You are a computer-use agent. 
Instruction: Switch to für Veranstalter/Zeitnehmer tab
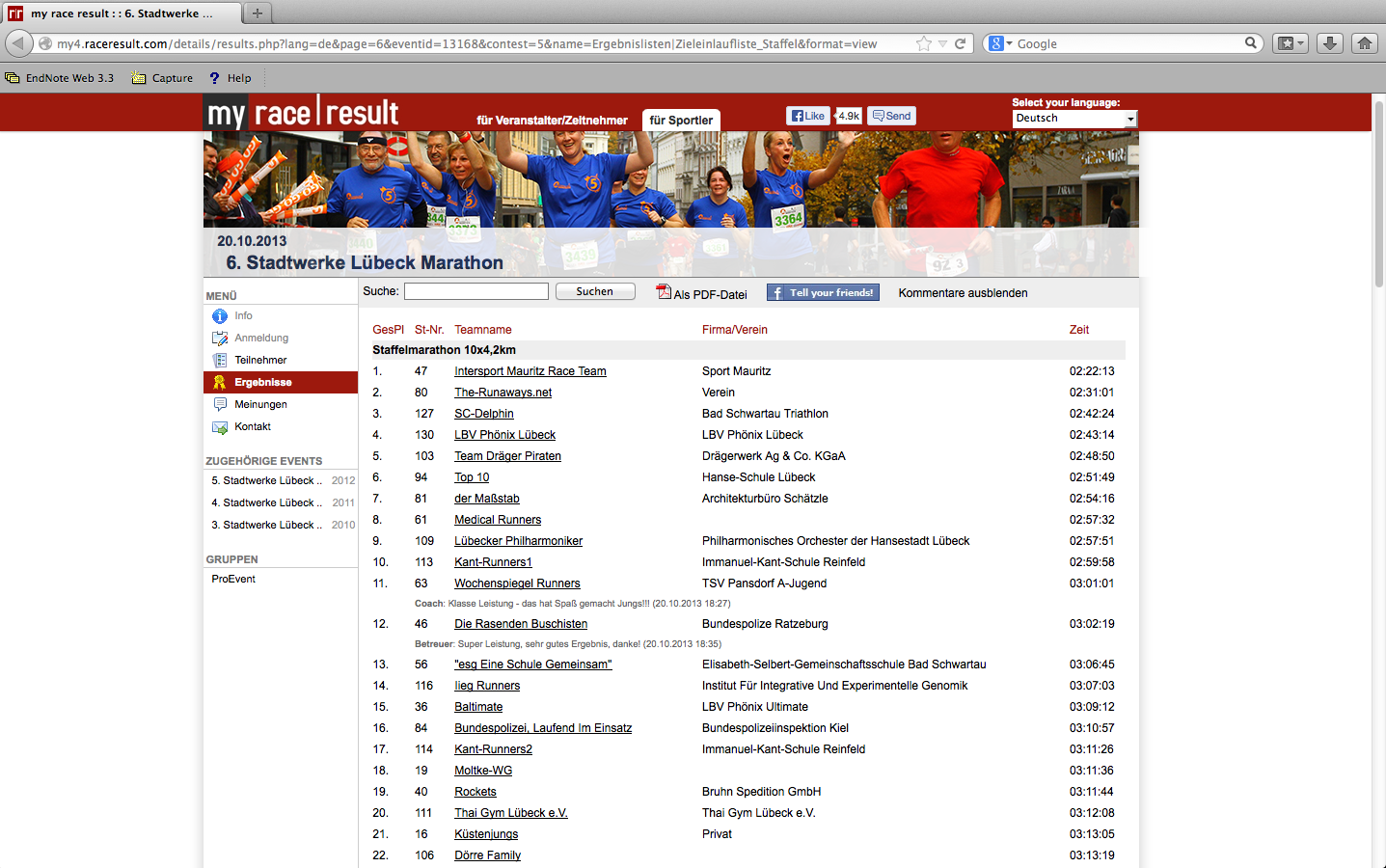tap(552, 121)
